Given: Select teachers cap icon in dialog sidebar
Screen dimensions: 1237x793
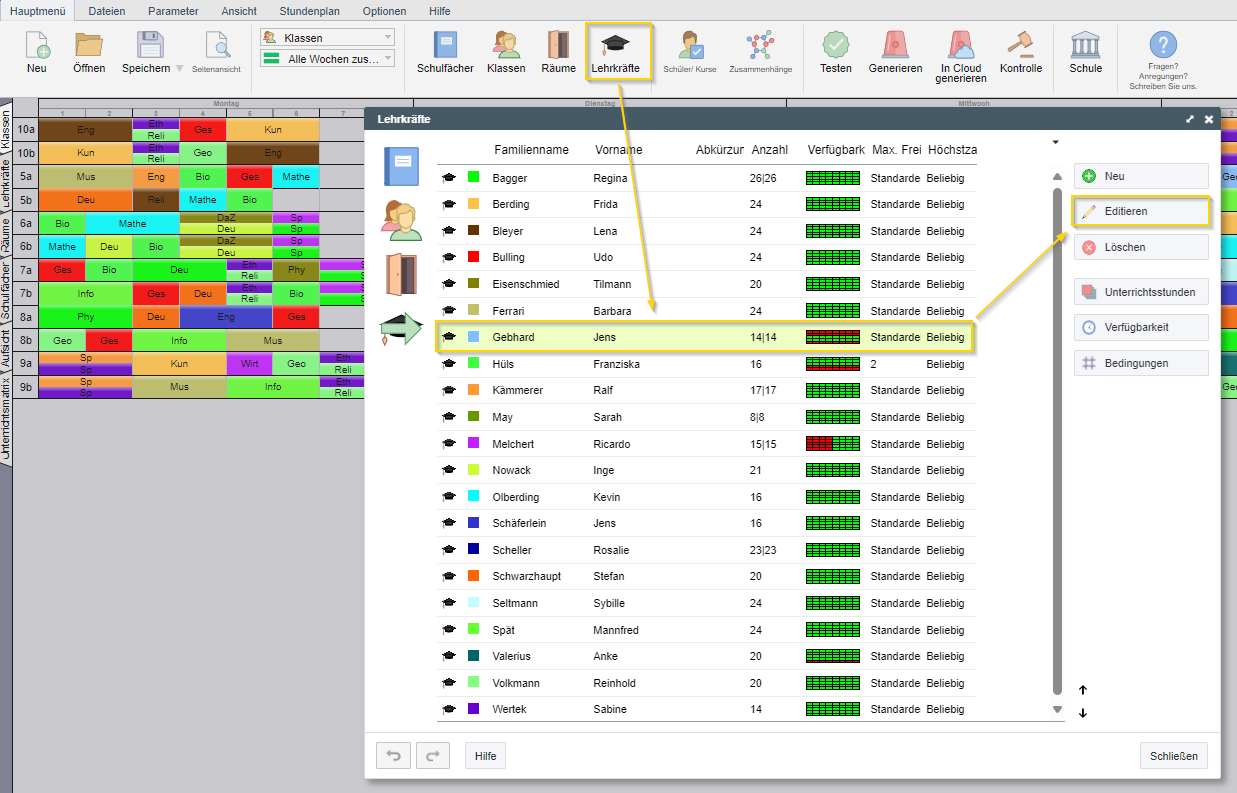Looking at the screenshot, I should (401, 329).
